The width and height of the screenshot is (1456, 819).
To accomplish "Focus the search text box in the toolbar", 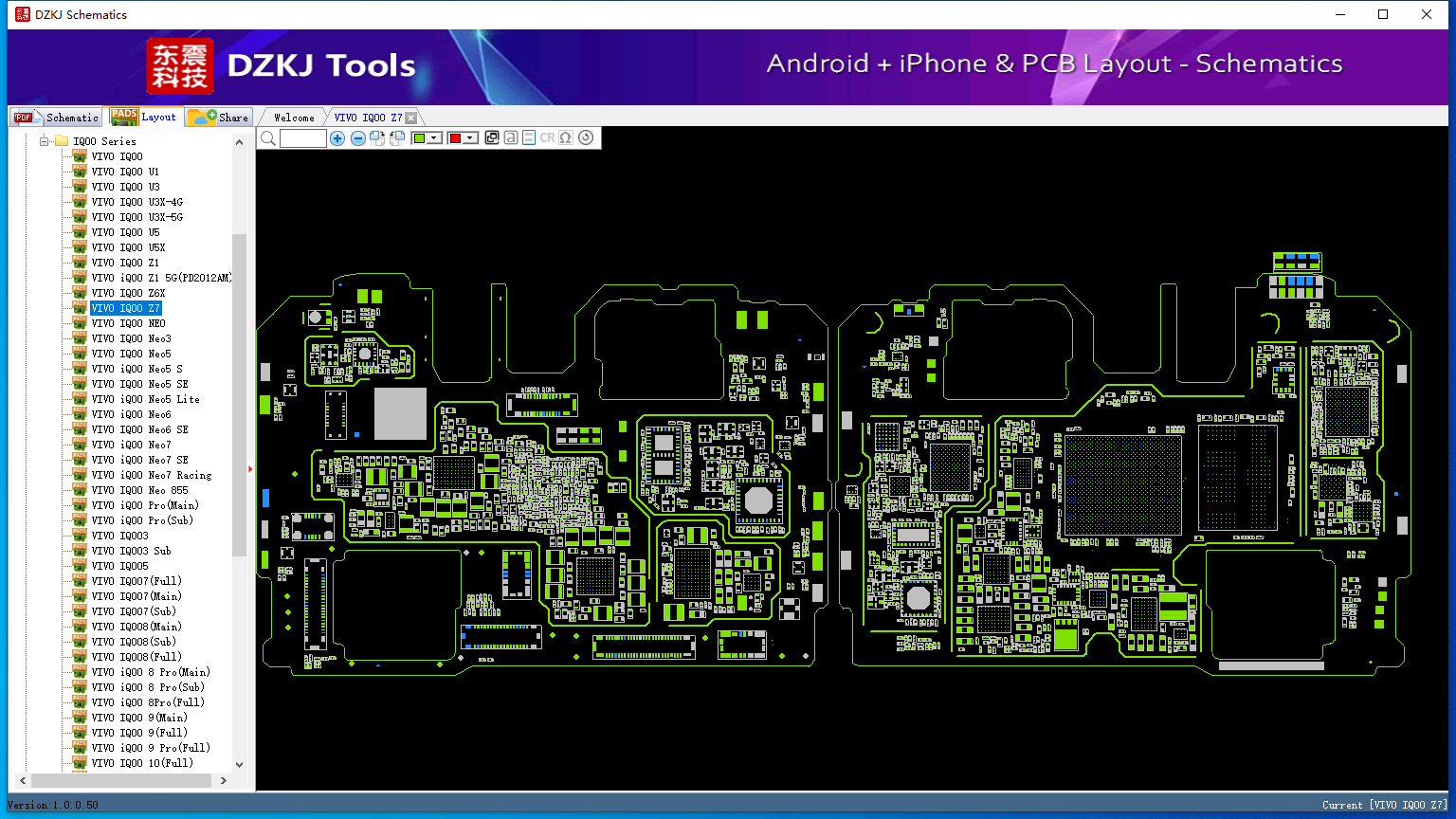I will [303, 138].
